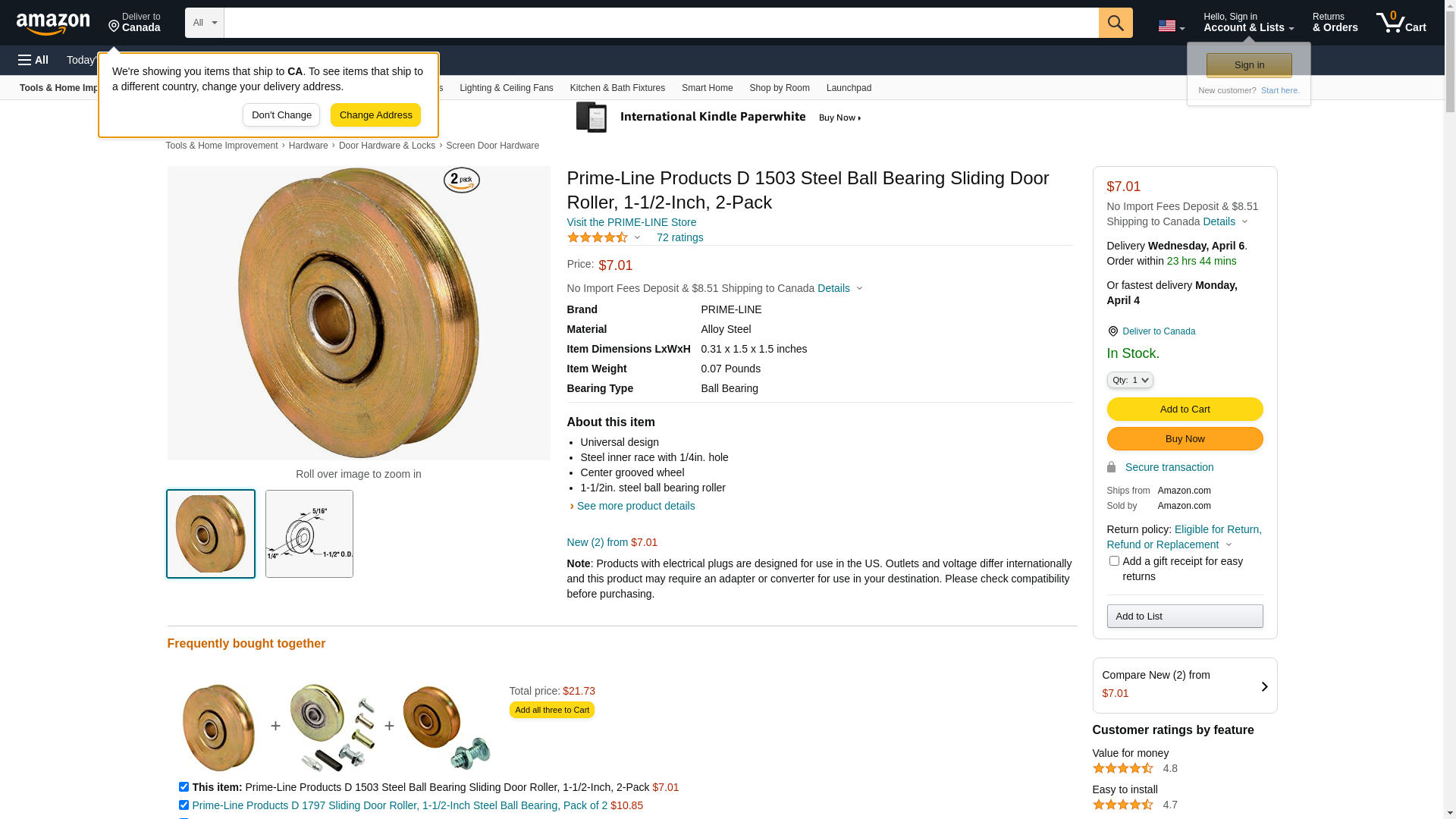This screenshot has height=819, width=1456.
Task: Open the Smart Home menu item
Action: pos(707,88)
